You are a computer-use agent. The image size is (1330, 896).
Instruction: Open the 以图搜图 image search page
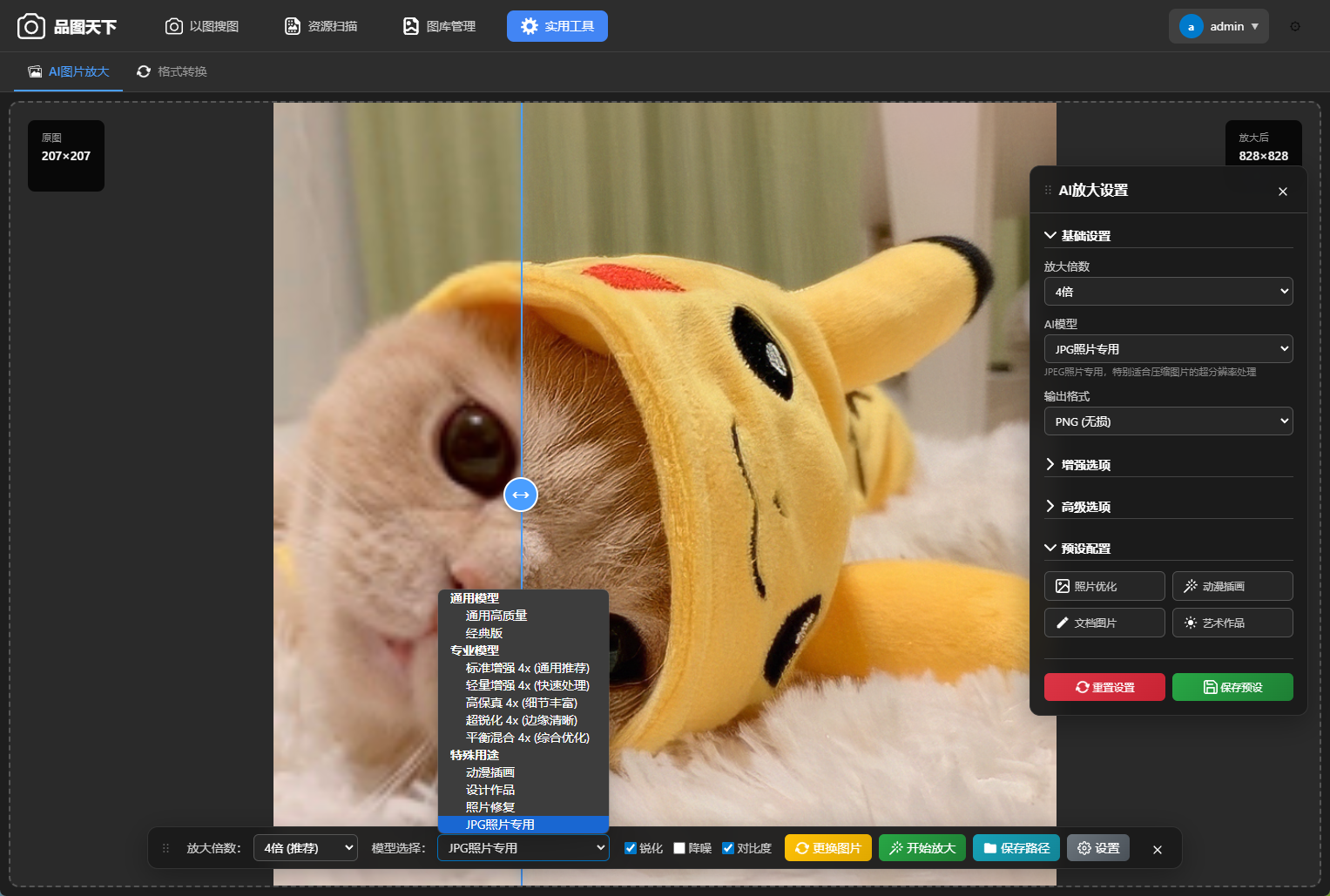point(202,26)
